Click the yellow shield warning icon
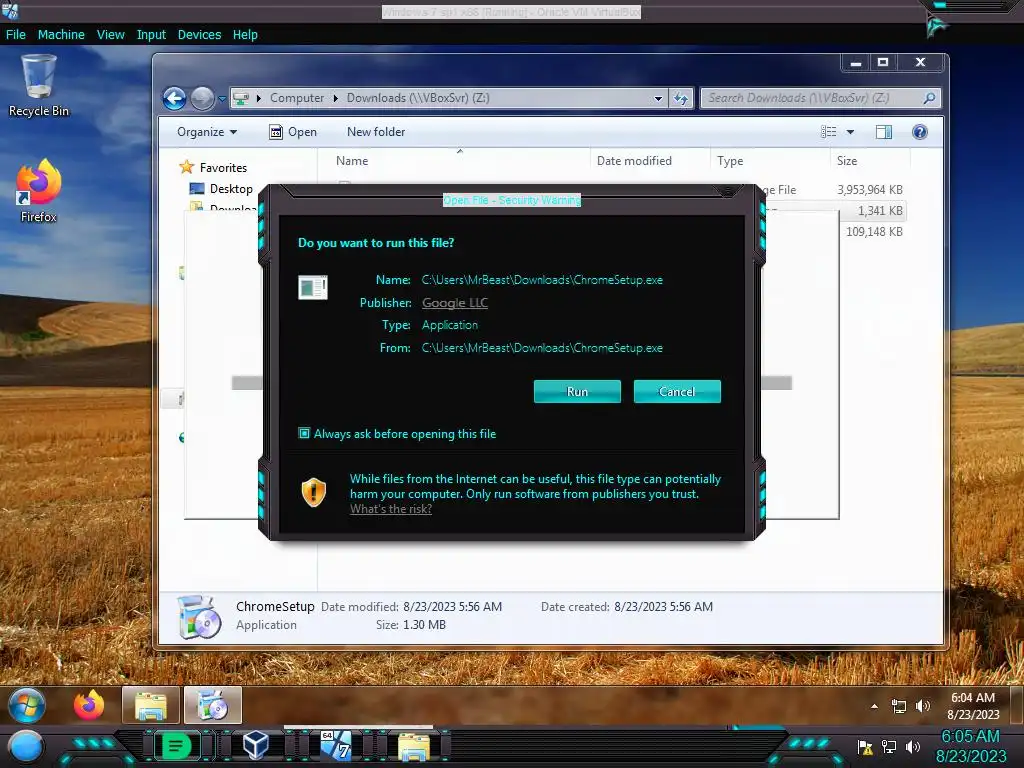Viewport: 1024px width, 768px height. [x=313, y=492]
